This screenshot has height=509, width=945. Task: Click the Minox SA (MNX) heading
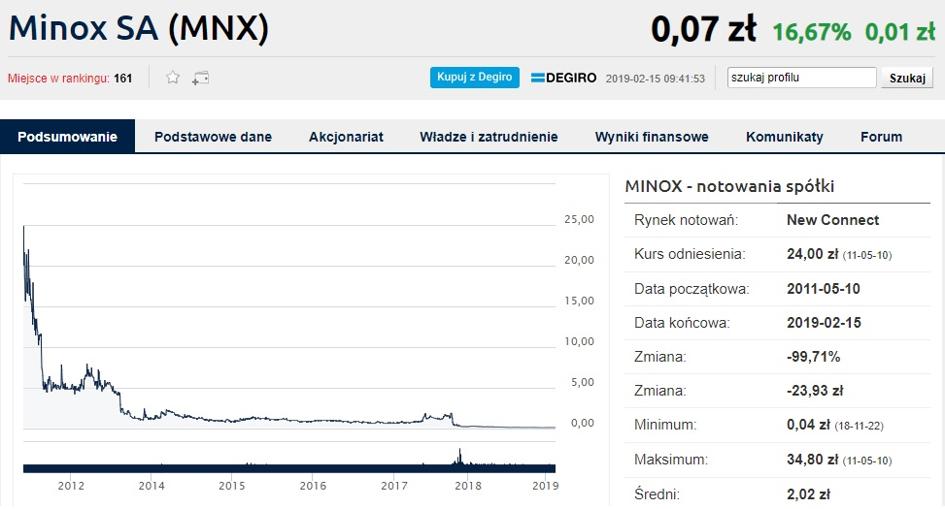pos(139,28)
